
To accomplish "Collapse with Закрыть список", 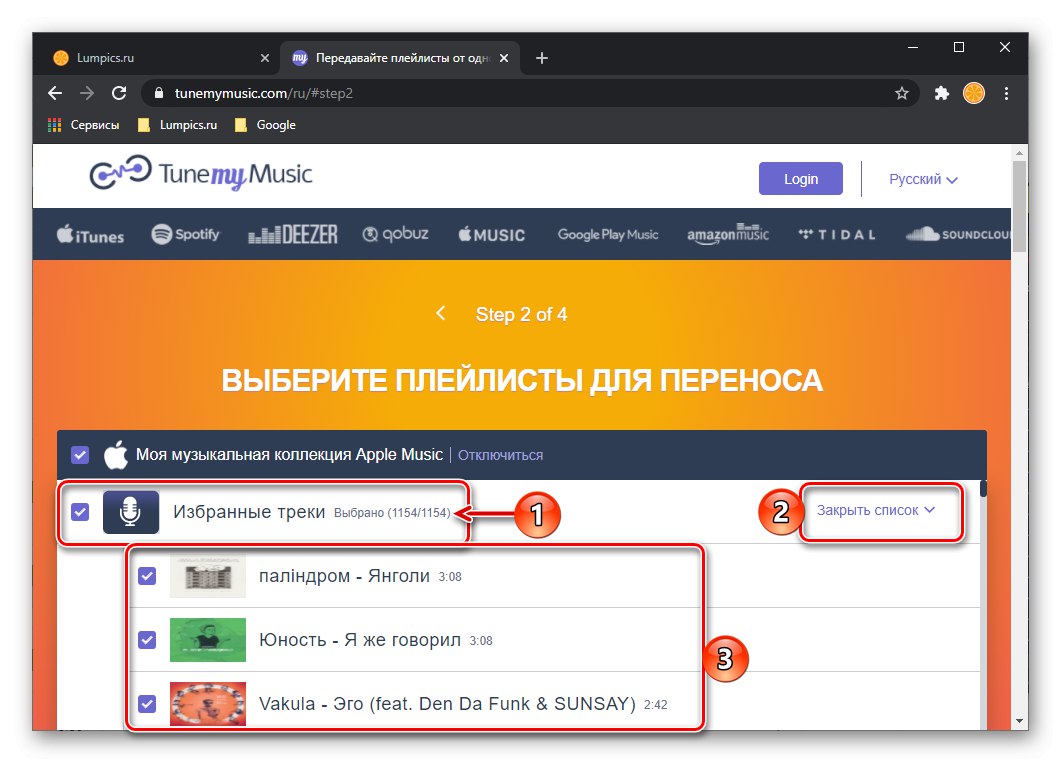I will 876,511.
